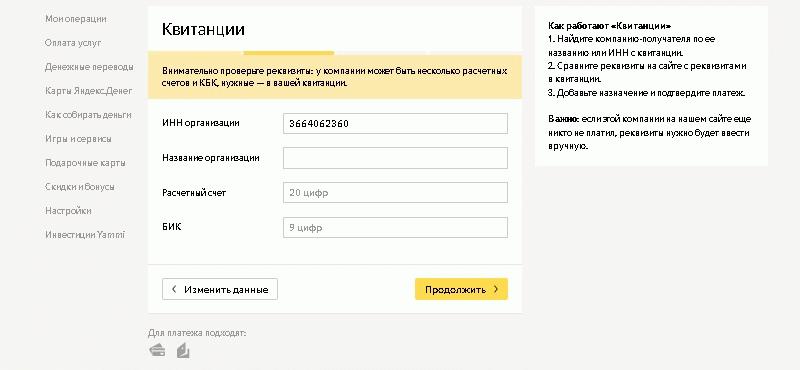Click the БИК 9 цифр field
Viewport: 800px width, 370px height.
click(395, 228)
